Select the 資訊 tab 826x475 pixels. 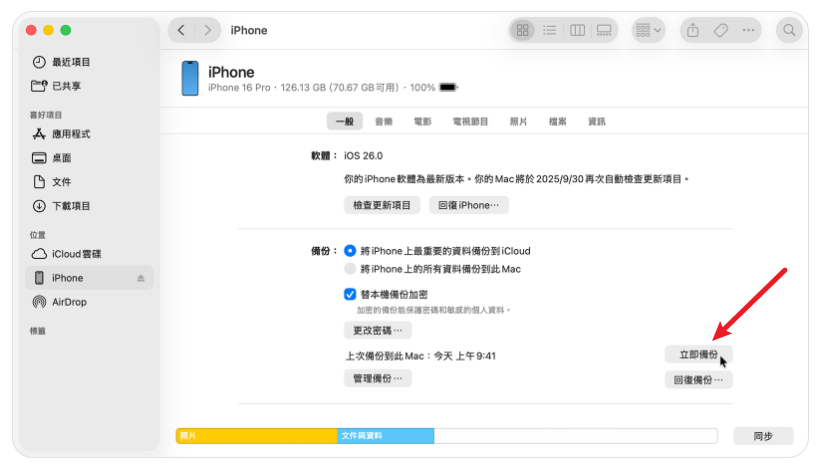tap(596, 121)
